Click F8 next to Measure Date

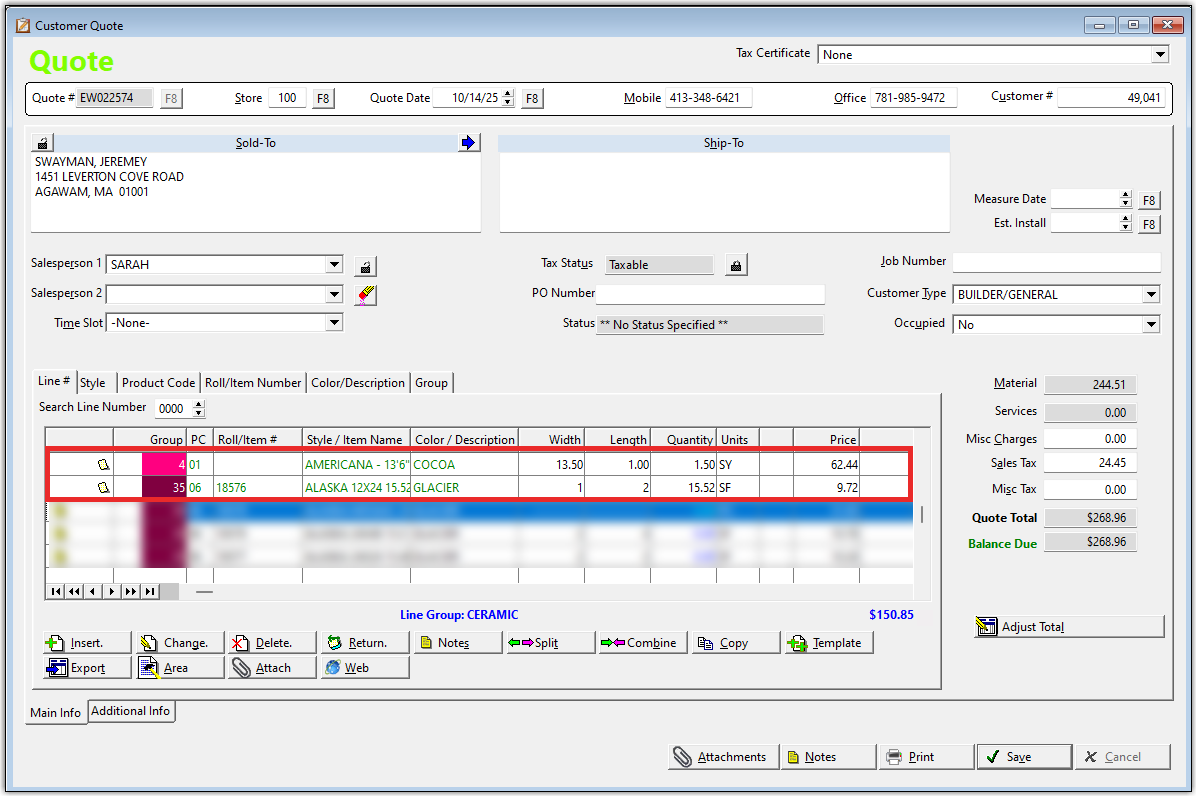pos(1149,200)
